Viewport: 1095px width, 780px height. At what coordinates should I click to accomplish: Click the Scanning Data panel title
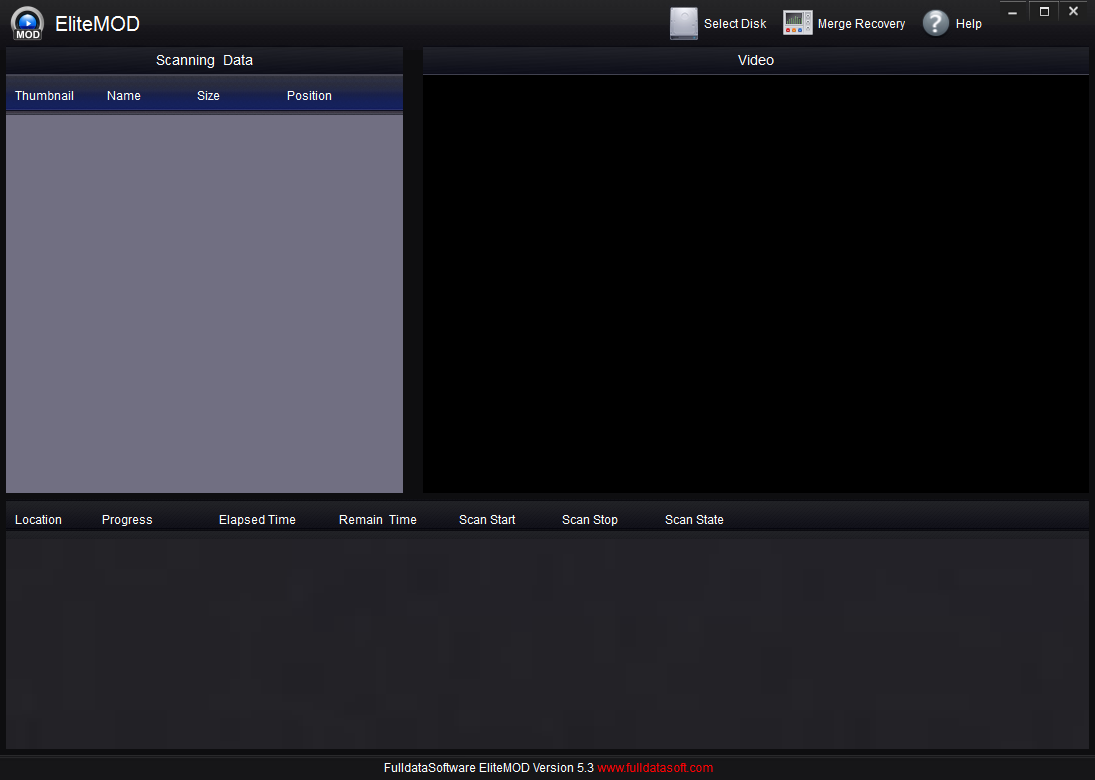[204, 60]
